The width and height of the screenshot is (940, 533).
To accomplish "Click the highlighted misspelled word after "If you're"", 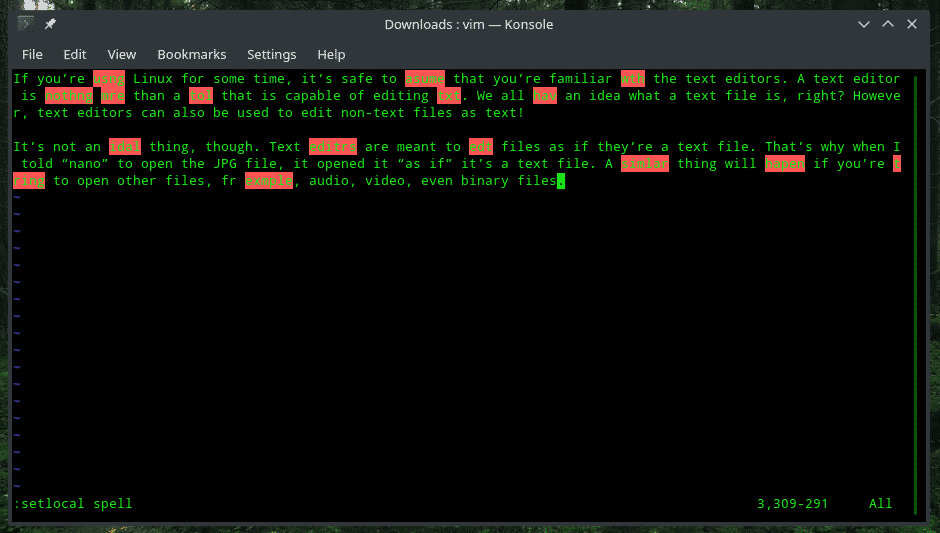I will pyautogui.click(x=109, y=79).
